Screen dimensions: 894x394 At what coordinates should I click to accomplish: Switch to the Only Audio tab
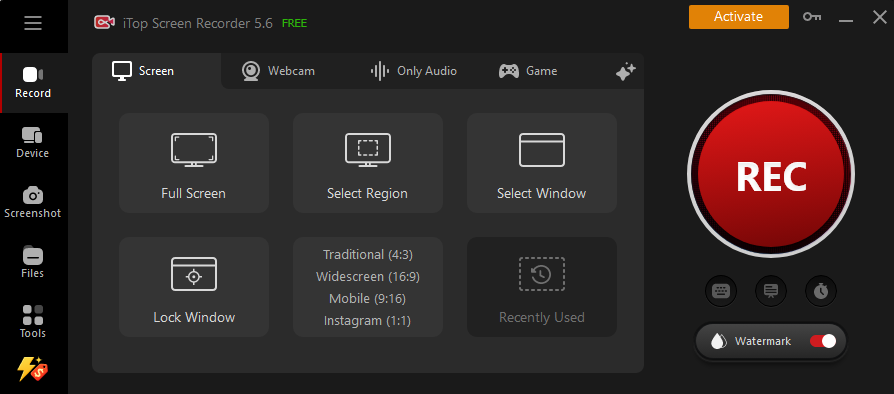(x=414, y=71)
